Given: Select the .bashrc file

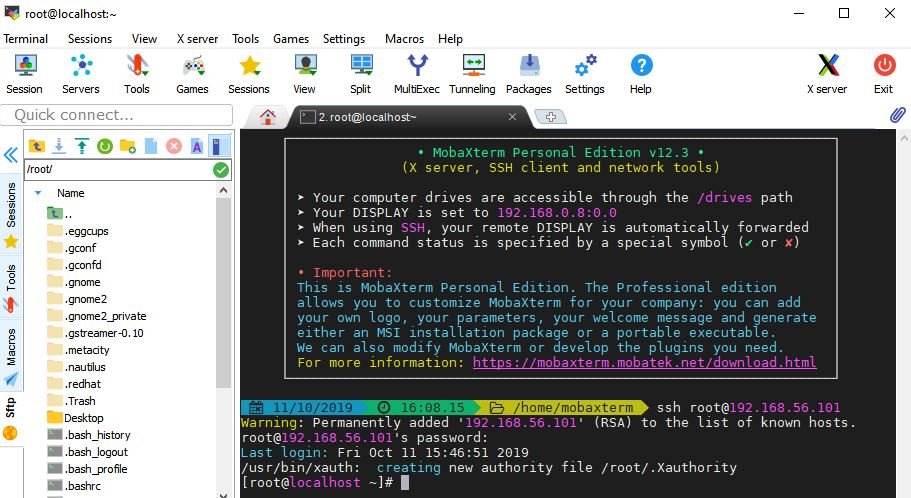Looking at the screenshot, I should [x=74, y=486].
